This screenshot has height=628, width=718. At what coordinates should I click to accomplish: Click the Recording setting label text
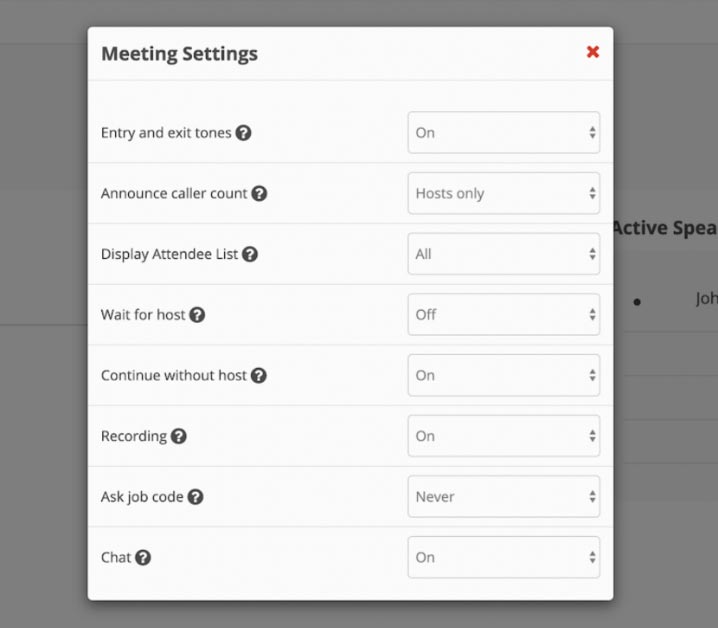coord(133,436)
